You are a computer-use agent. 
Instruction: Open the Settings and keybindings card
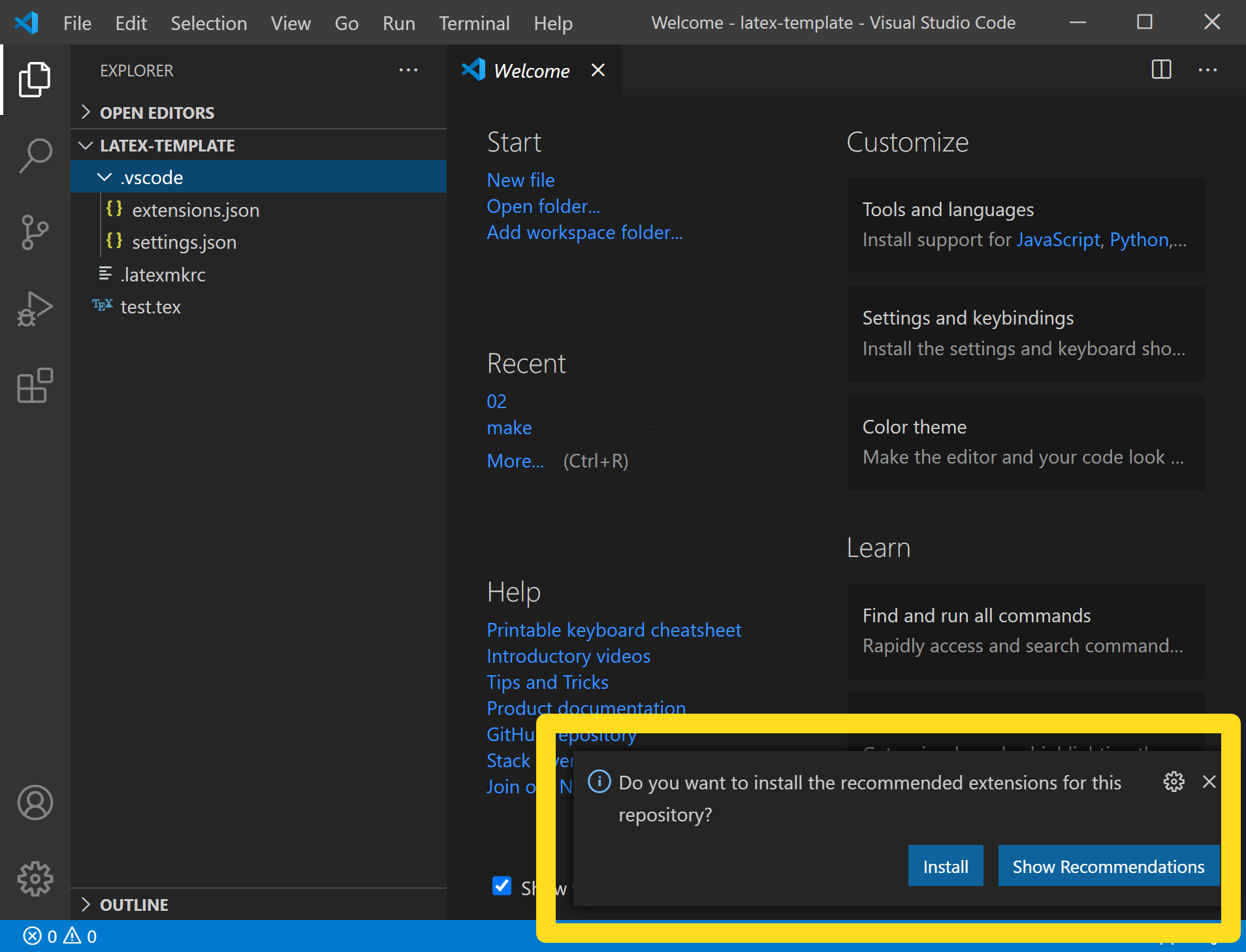point(1026,333)
